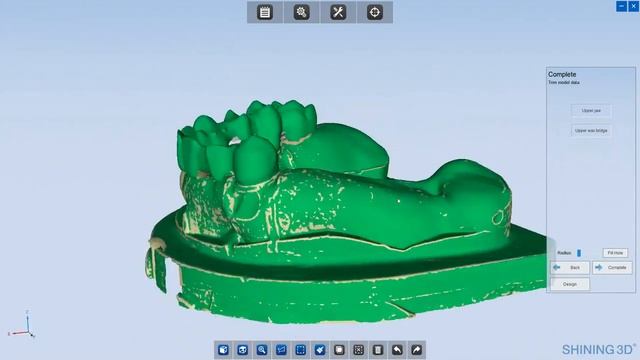The image size is (640, 360).
Task: Choose the dashed rectangle selection tool
Action: (x=300, y=350)
